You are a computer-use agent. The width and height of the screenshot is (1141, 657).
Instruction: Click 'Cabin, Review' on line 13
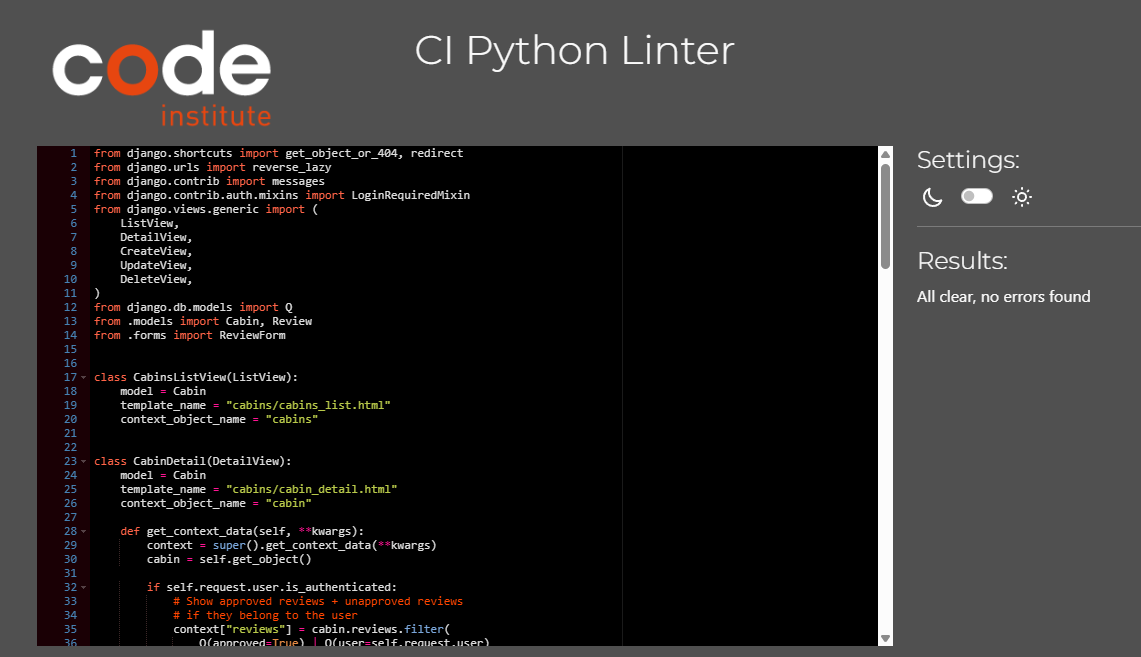(269, 322)
